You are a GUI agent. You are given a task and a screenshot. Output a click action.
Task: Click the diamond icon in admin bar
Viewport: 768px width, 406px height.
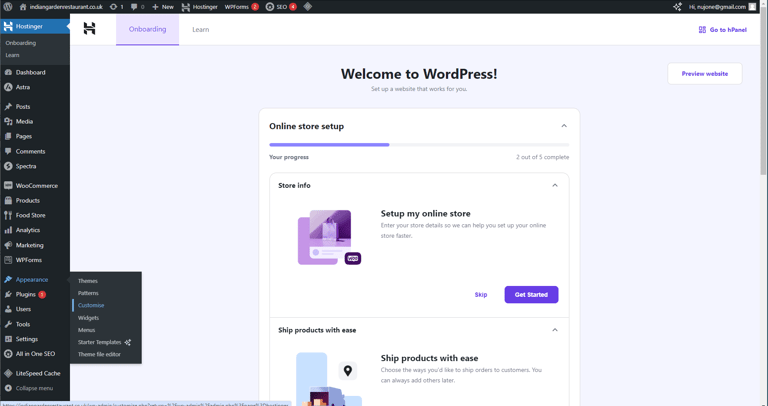(308, 7)
